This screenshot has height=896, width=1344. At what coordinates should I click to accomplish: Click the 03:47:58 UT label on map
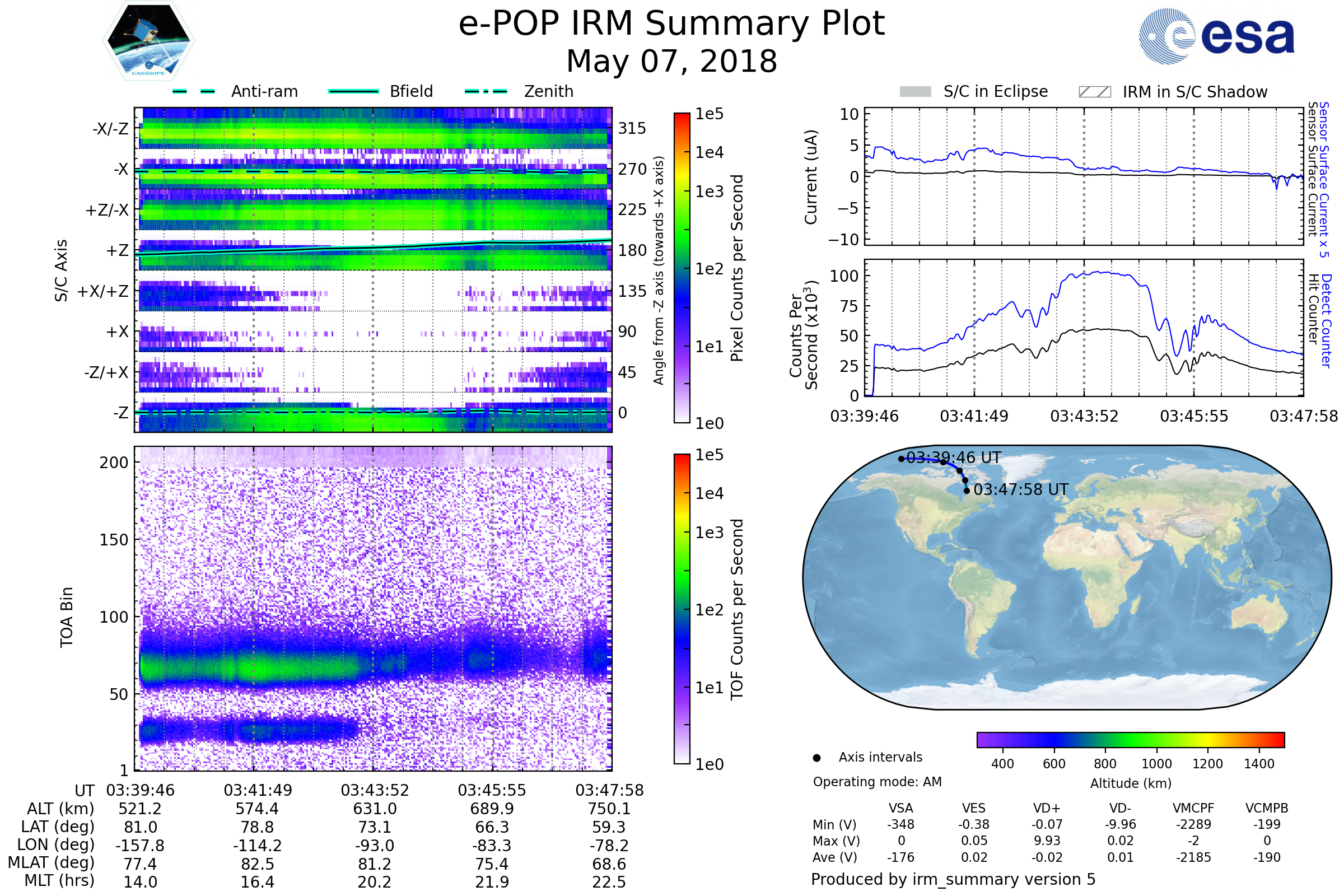1020,489
